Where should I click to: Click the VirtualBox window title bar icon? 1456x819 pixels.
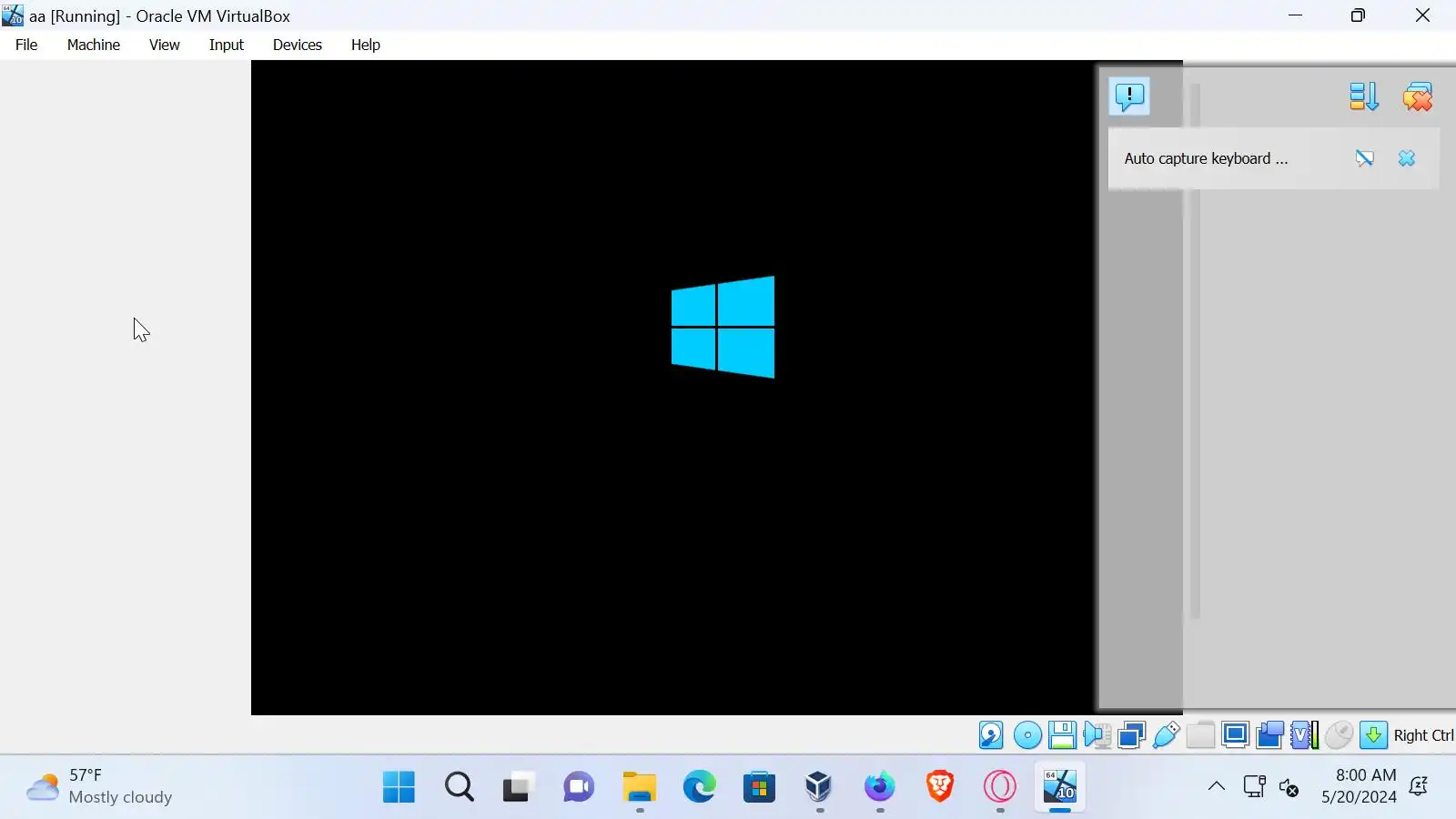[13, 15]
